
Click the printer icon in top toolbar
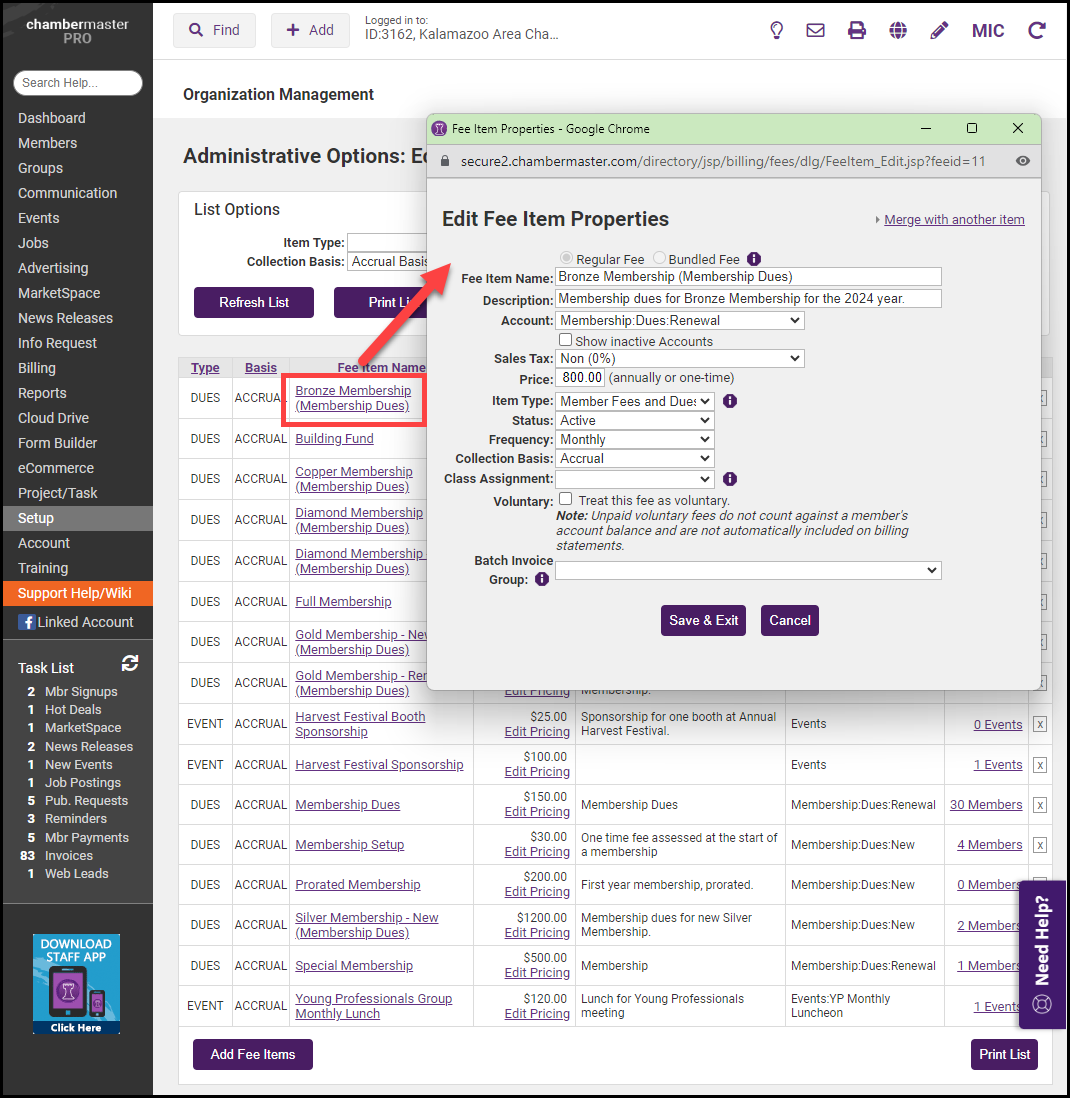[x=857, y=30]
